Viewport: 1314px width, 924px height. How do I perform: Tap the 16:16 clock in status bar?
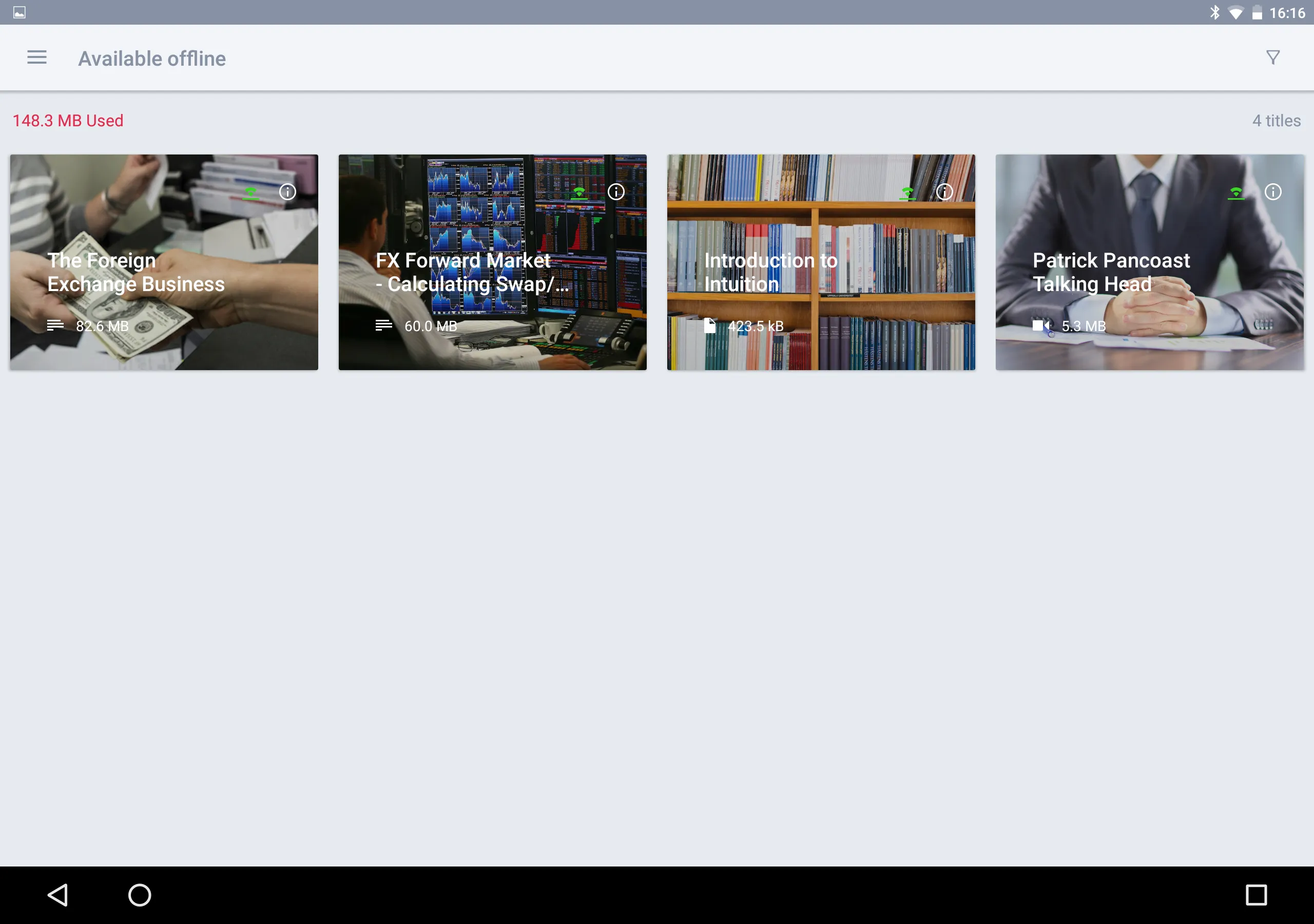coord(1287,13)
